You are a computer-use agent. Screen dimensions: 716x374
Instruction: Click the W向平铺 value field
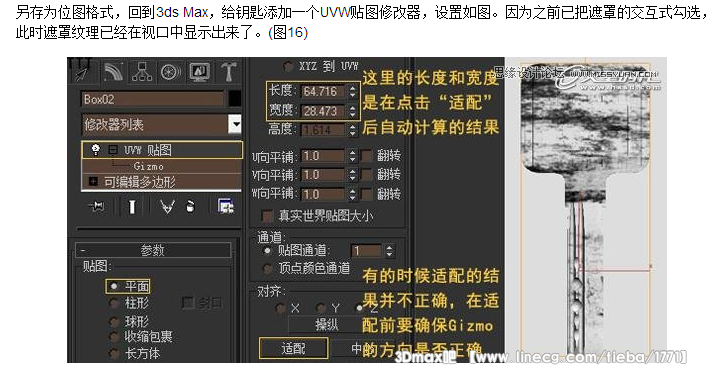coord(323,194)
